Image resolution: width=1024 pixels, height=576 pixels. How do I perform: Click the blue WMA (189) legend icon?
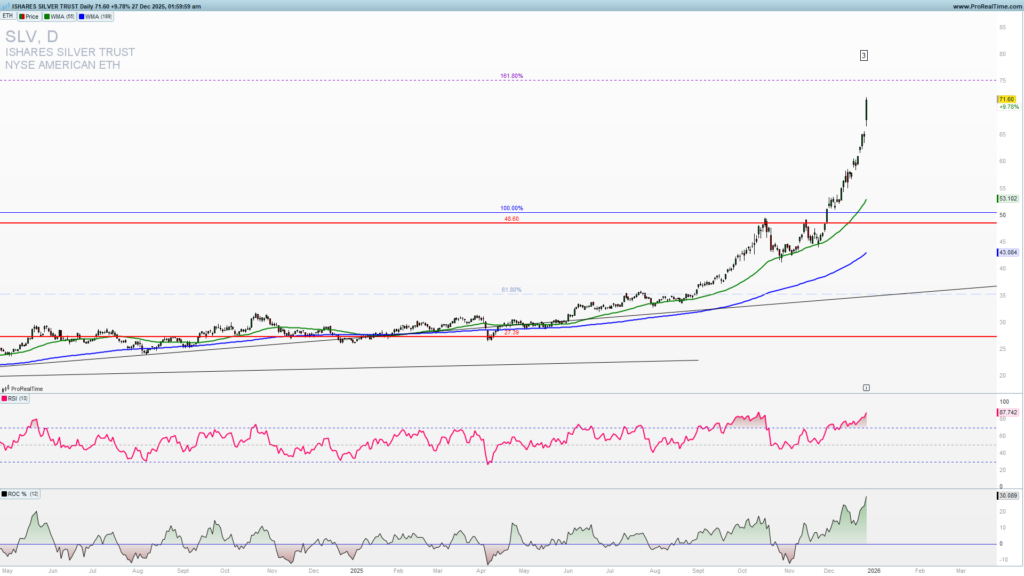[x=82, y=16]
